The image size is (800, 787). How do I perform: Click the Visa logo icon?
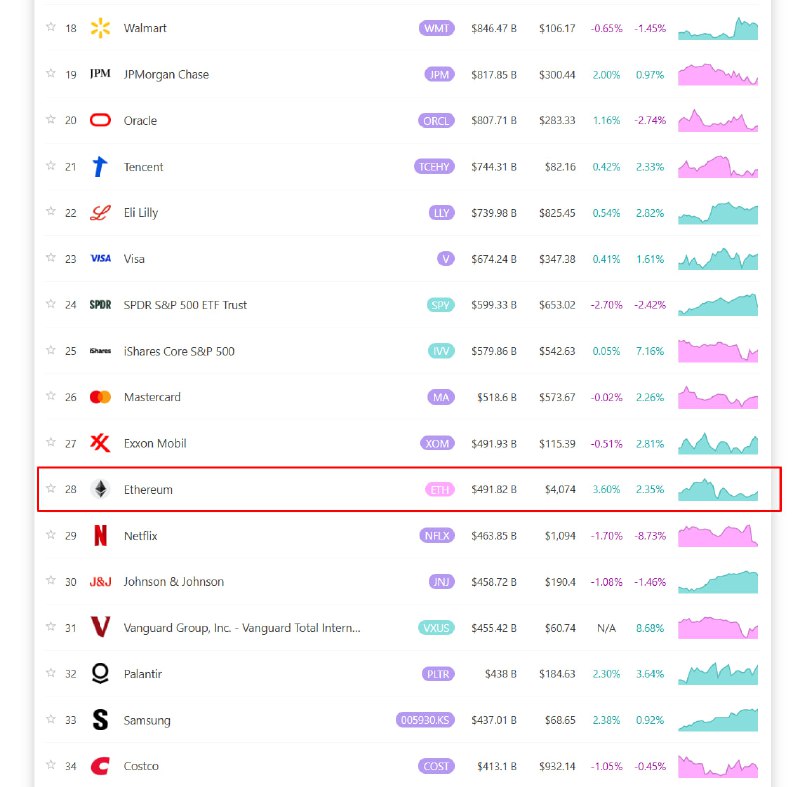coord(99,258)
